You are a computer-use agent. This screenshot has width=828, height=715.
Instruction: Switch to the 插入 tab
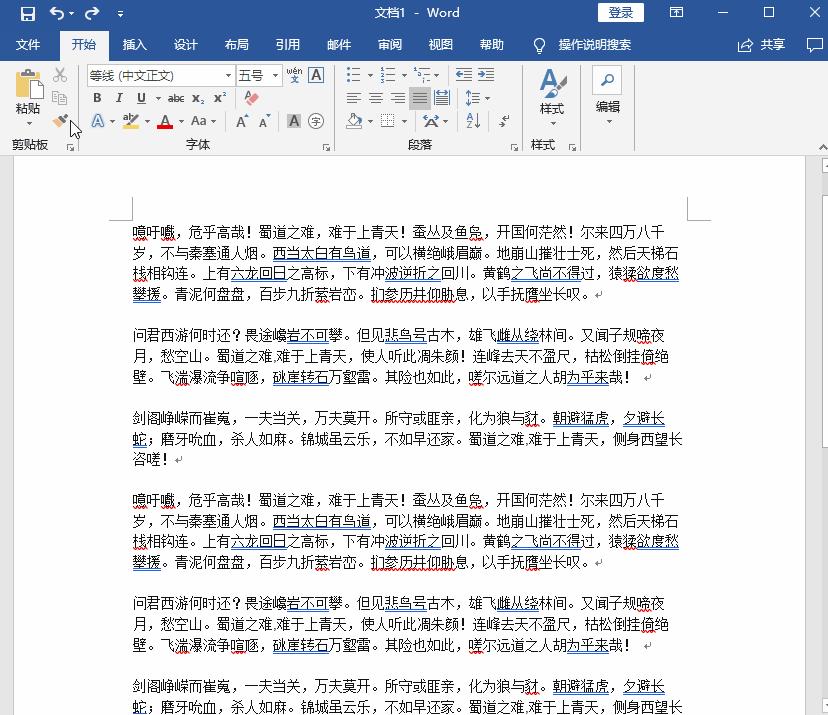tap(134, 45)
